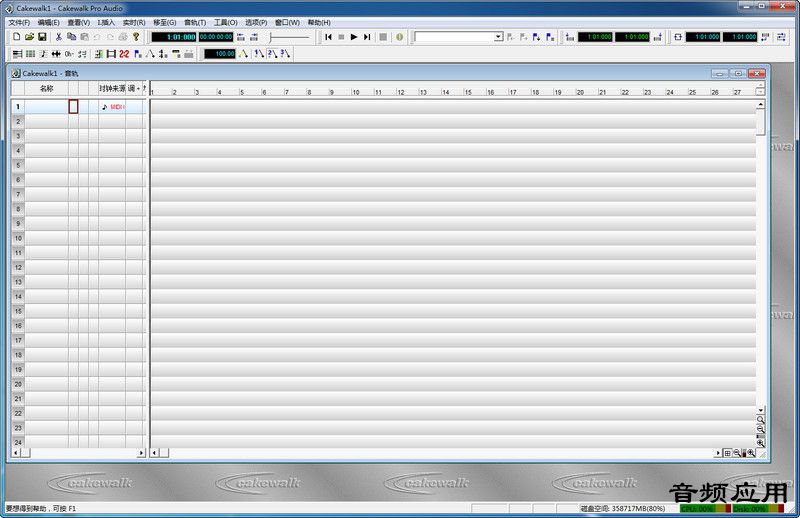
Task: Click the New file icon
Action: [x=16, y=37]
